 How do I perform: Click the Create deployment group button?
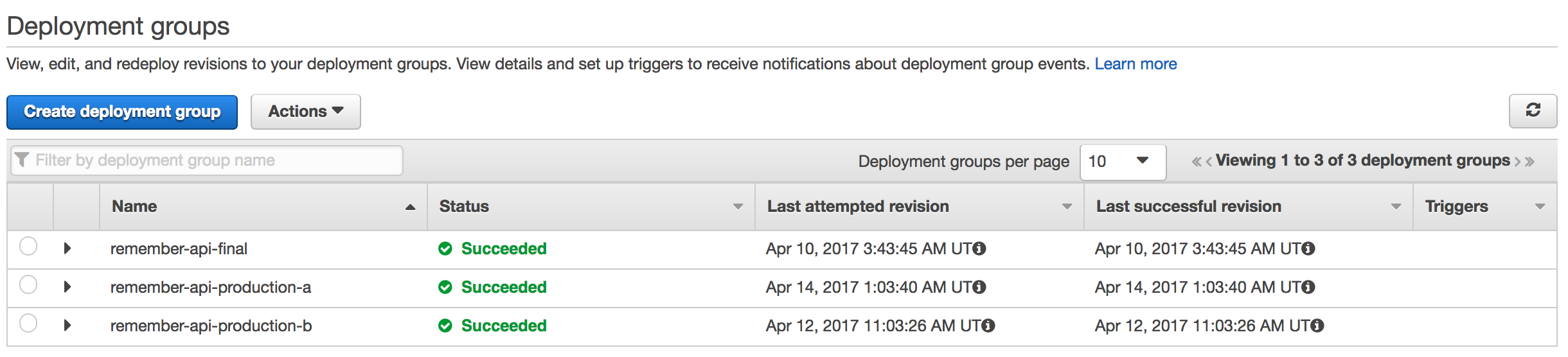click(x=122, y=112)
